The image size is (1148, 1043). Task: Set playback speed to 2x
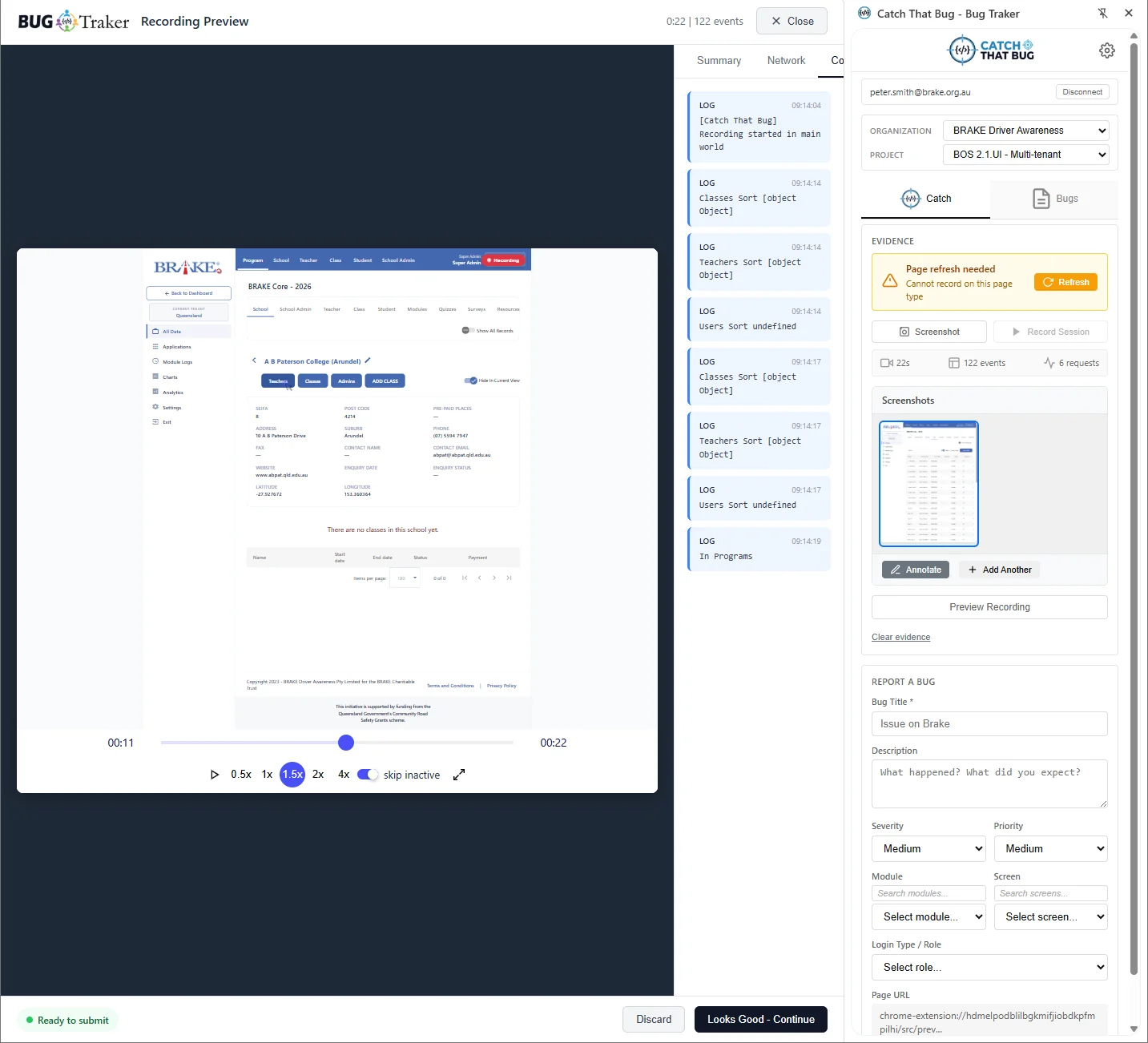pyautogui.click(x=318, y=775)
